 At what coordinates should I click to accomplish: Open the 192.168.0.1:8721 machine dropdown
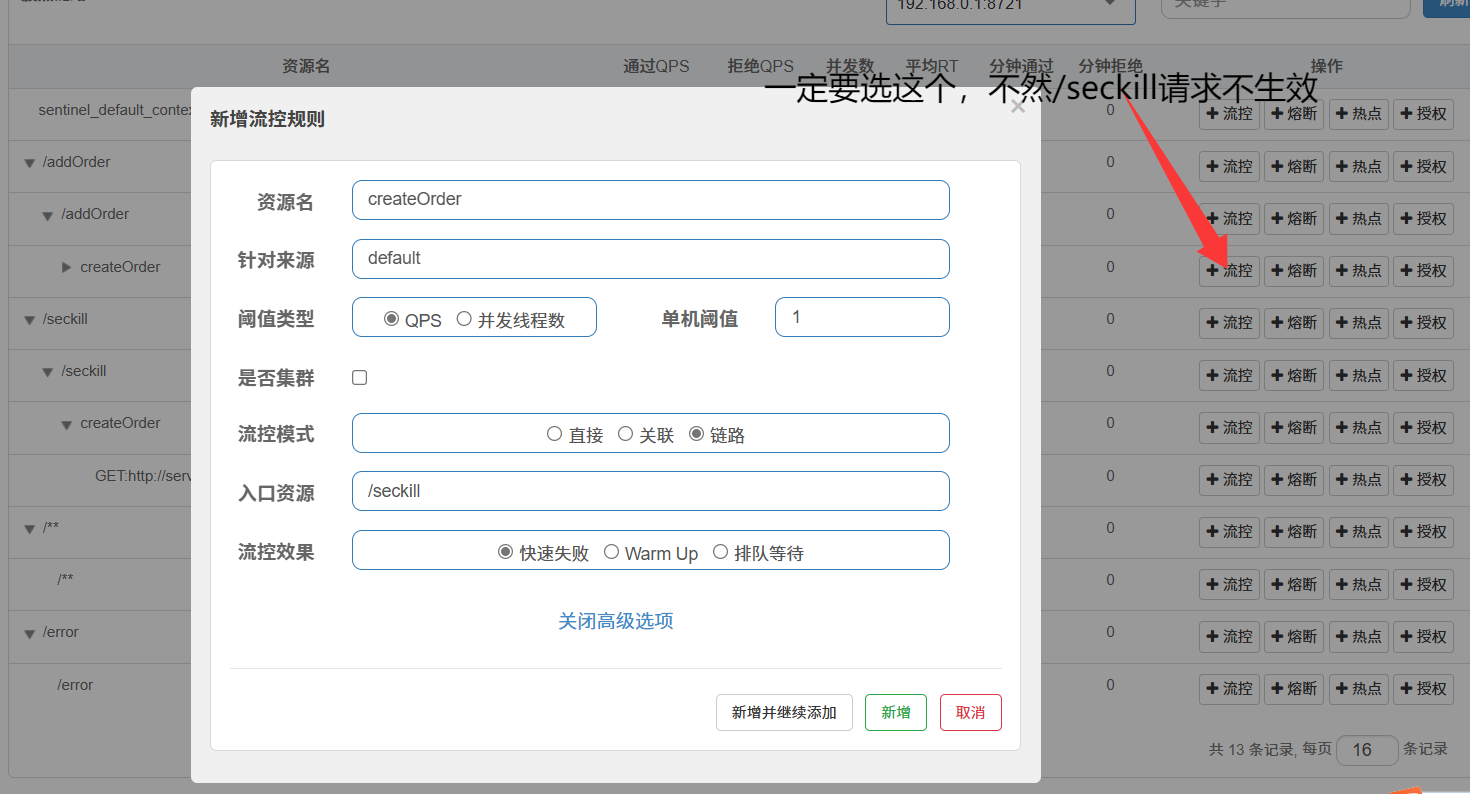1010,8
